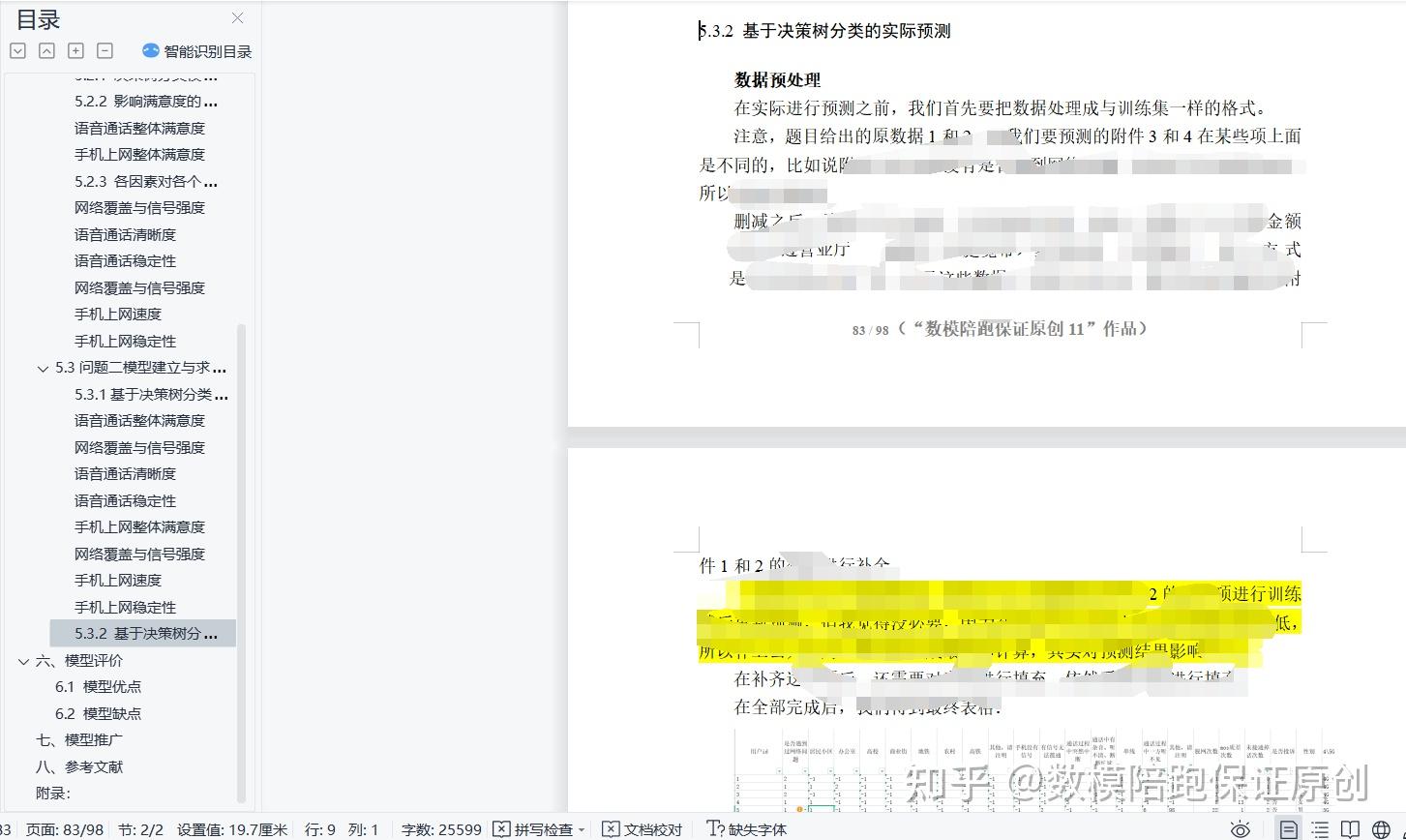Collapse the 5.3 问题二模型建立 section
The width and height of the screenshot is (1406, 840).
(42, 368)
